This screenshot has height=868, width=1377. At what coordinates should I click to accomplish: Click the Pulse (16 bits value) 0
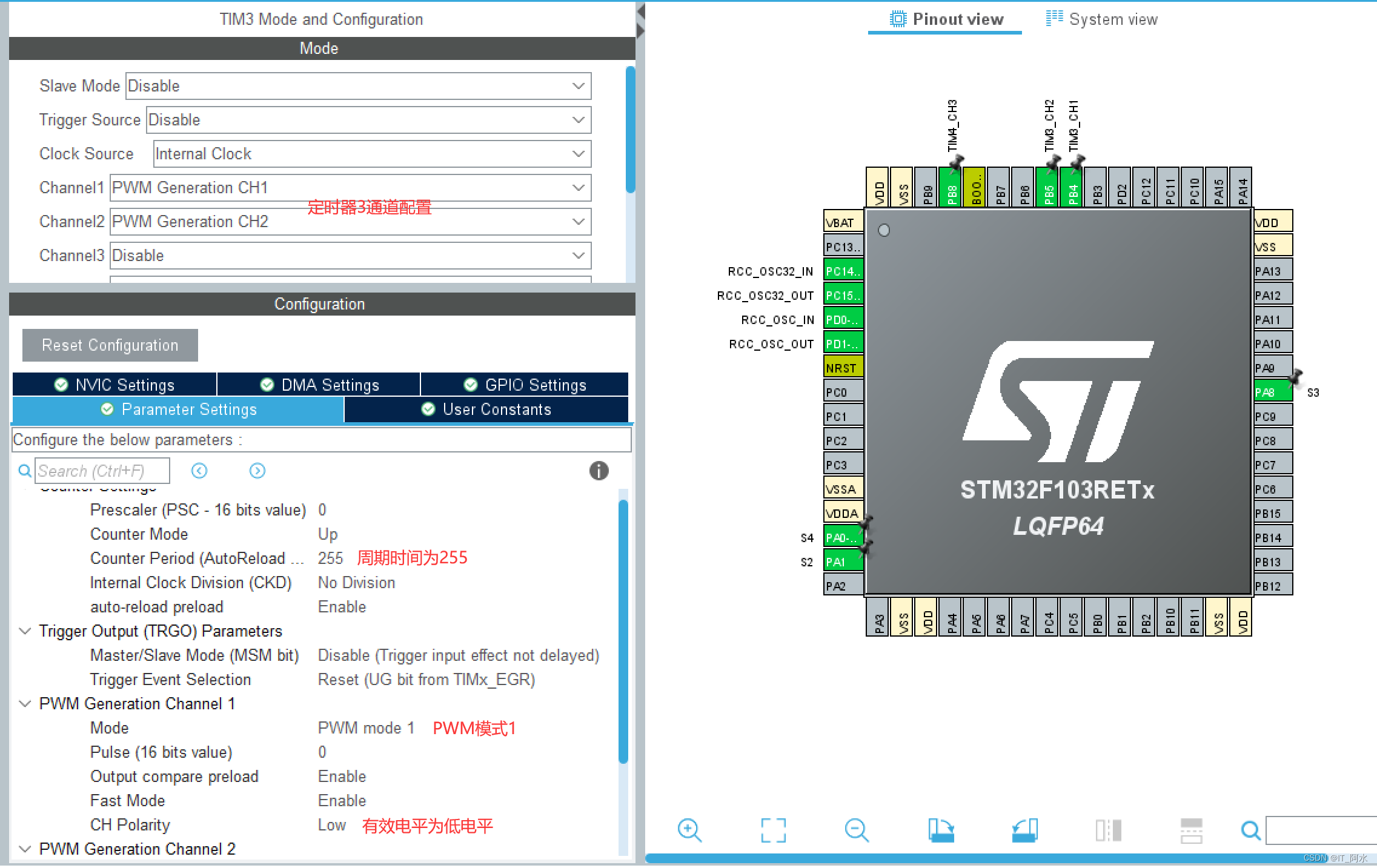322,752
